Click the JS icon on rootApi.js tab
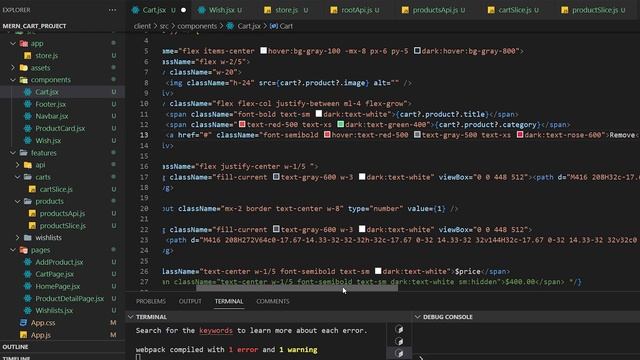 pos(334,10)
